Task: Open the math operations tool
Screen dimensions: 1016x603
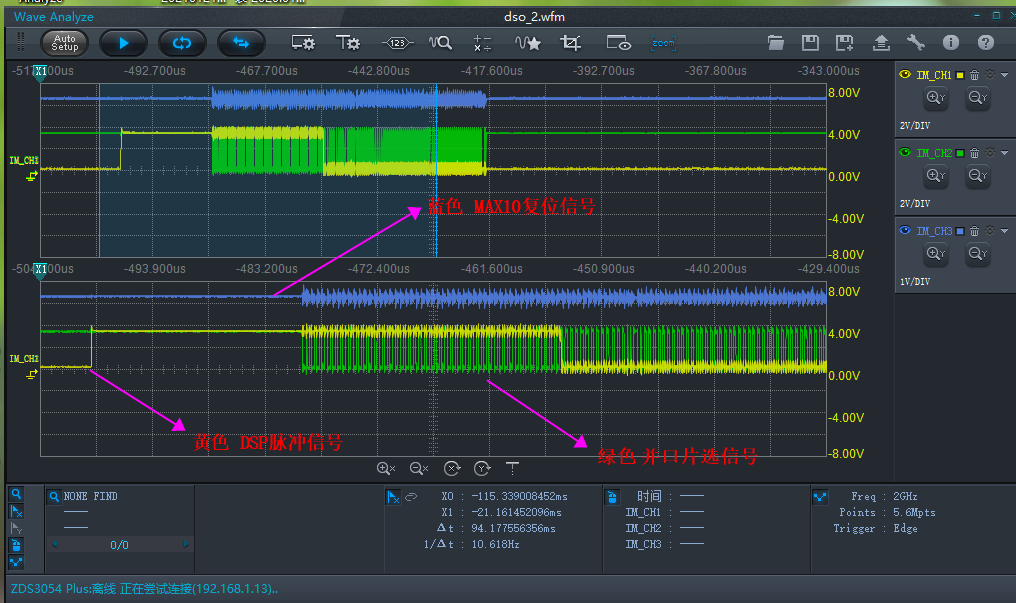Action: [x=483, y=43]
